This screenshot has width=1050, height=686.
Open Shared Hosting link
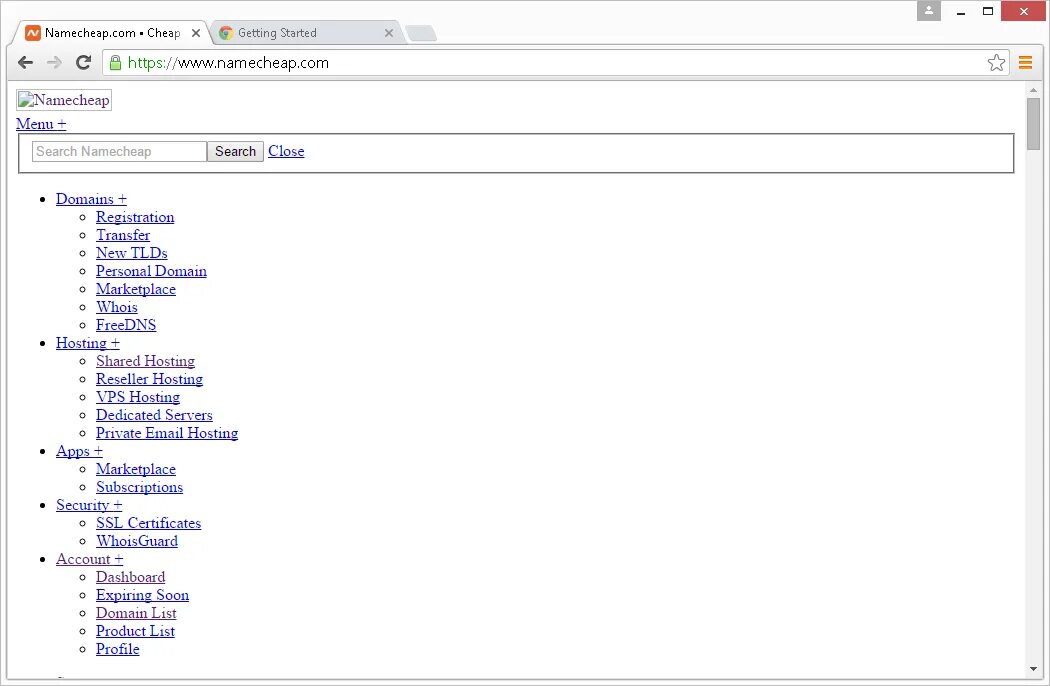pyautogui.click(x=145, y=361)
